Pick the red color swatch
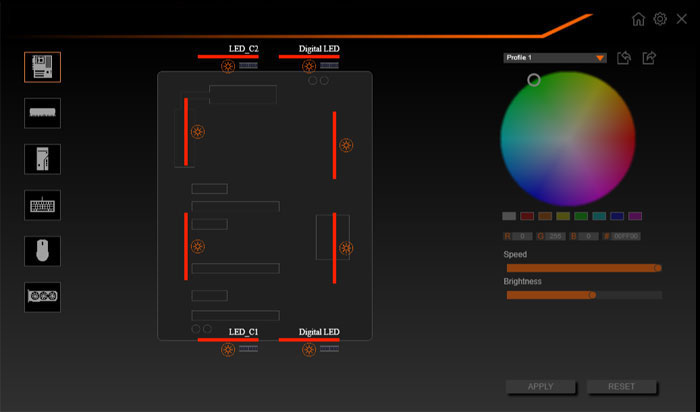Viewport: 700px width, 412px height. (527, 216)
